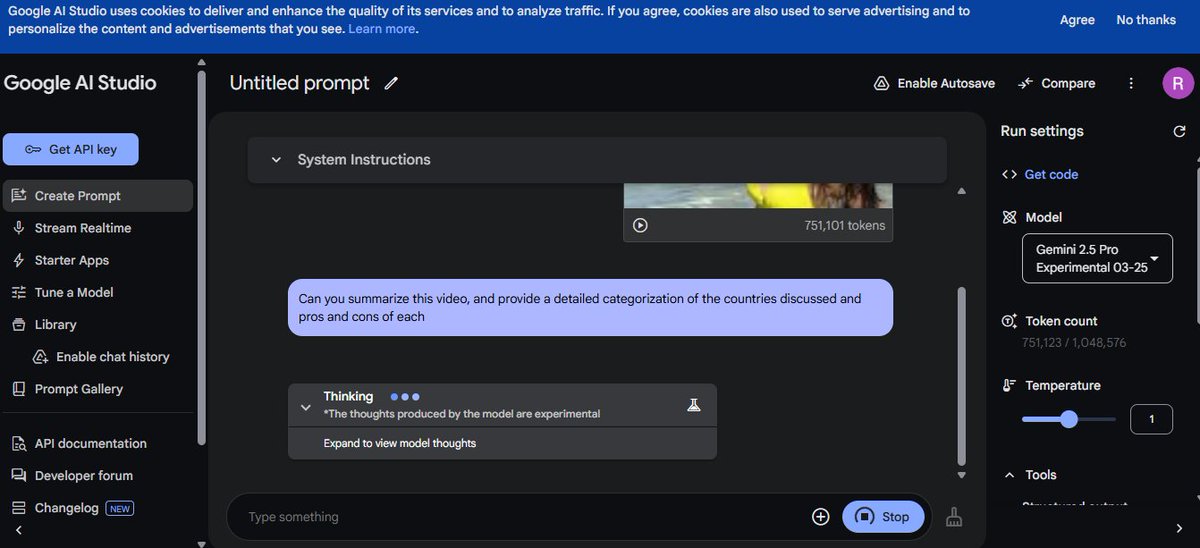
Task: Click the 751,101 tokens label
Action: pyautogui.click(x=844, y=225)
